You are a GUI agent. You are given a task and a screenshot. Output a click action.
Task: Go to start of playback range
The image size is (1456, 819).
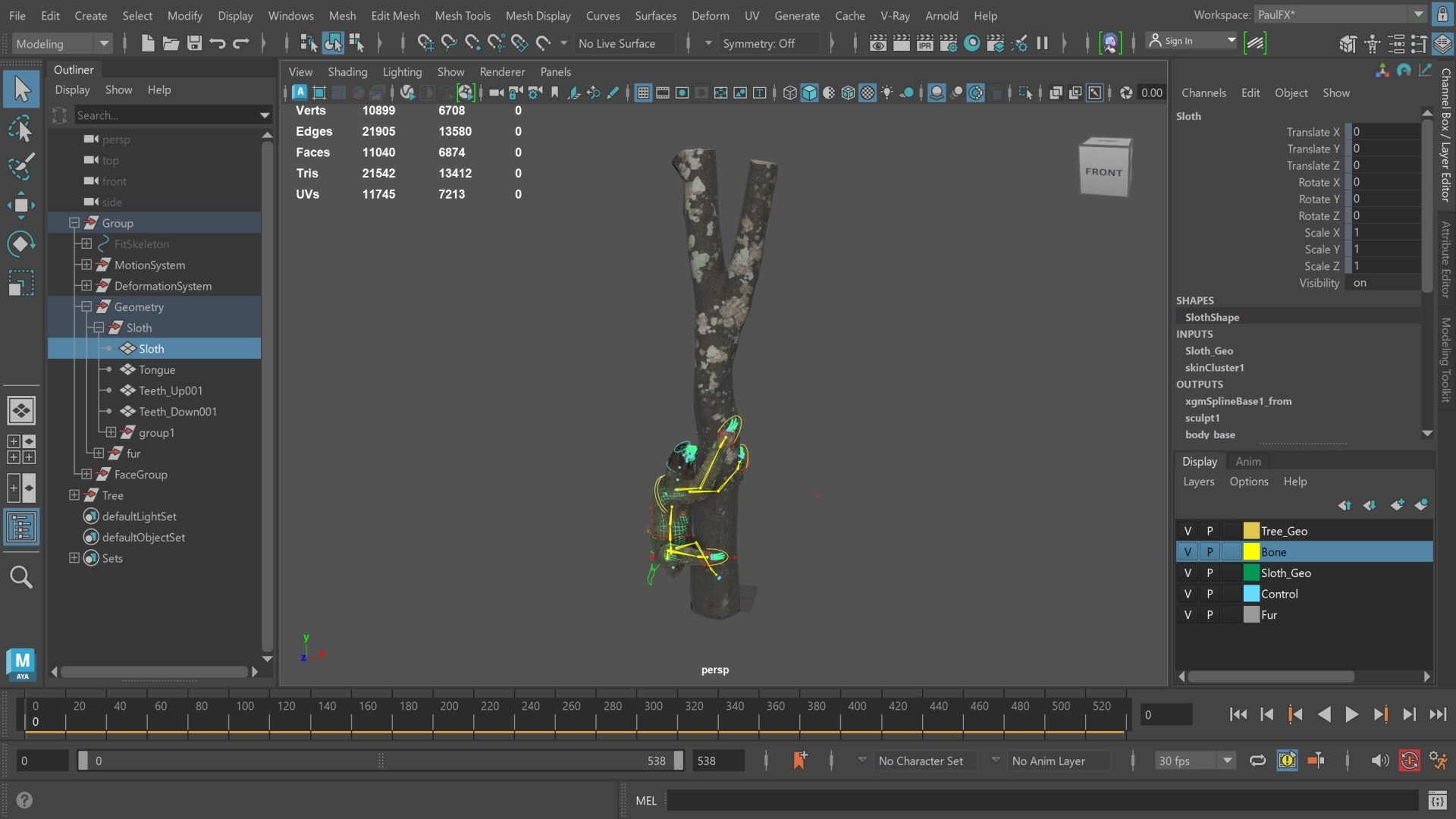pos(1238,714)
